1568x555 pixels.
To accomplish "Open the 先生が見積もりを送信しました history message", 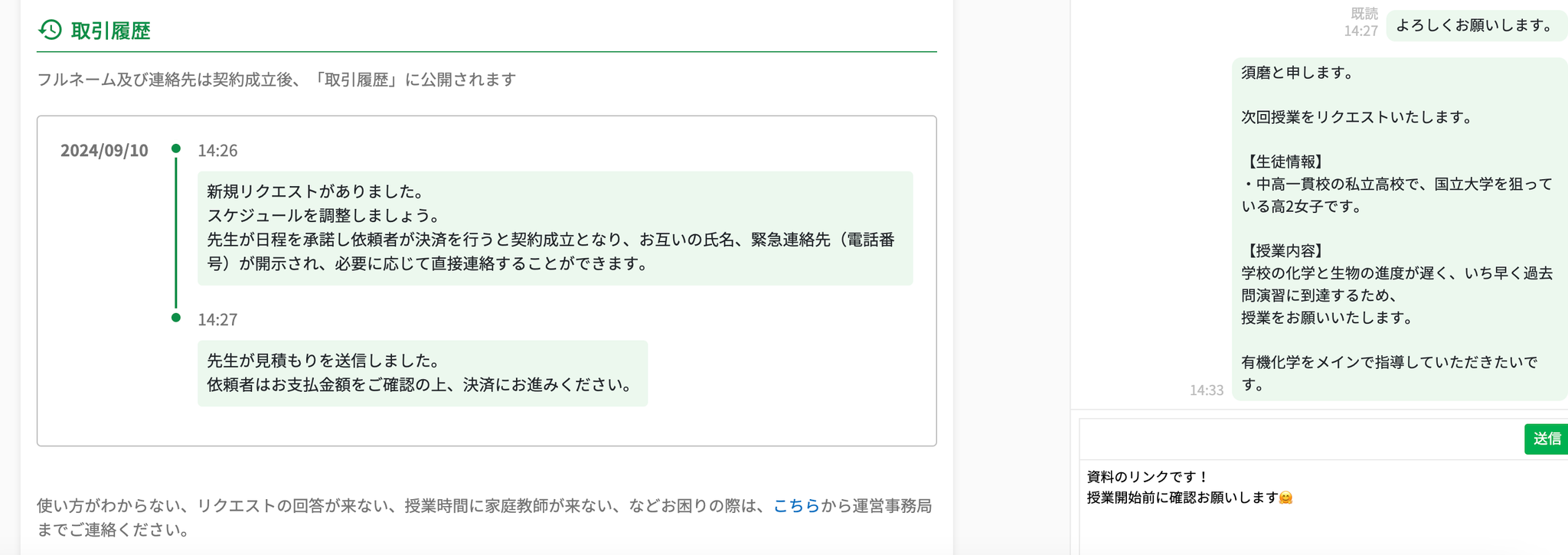I will tap(423, 373).
